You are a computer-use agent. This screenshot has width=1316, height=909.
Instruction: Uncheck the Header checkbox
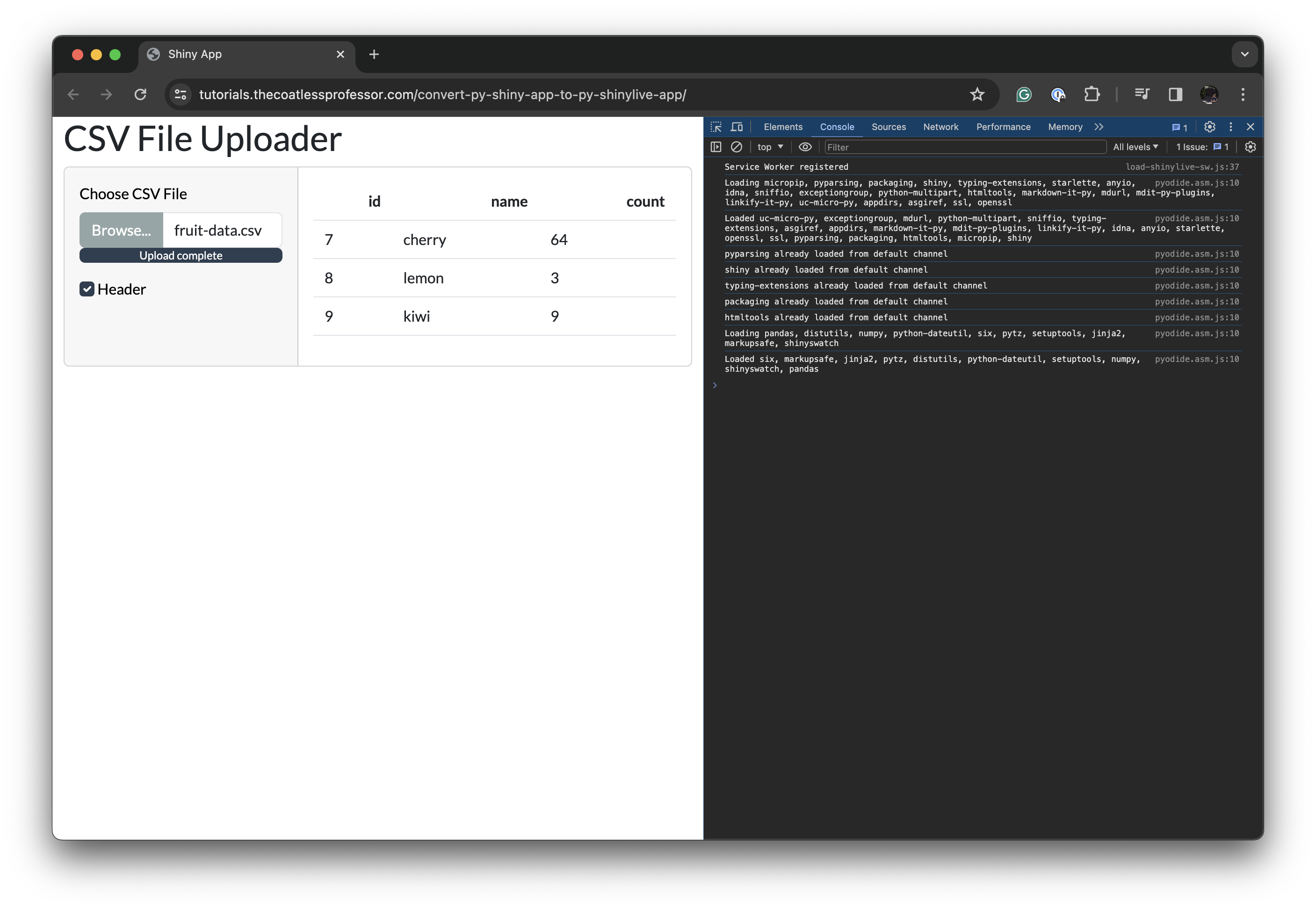point(87,289)
